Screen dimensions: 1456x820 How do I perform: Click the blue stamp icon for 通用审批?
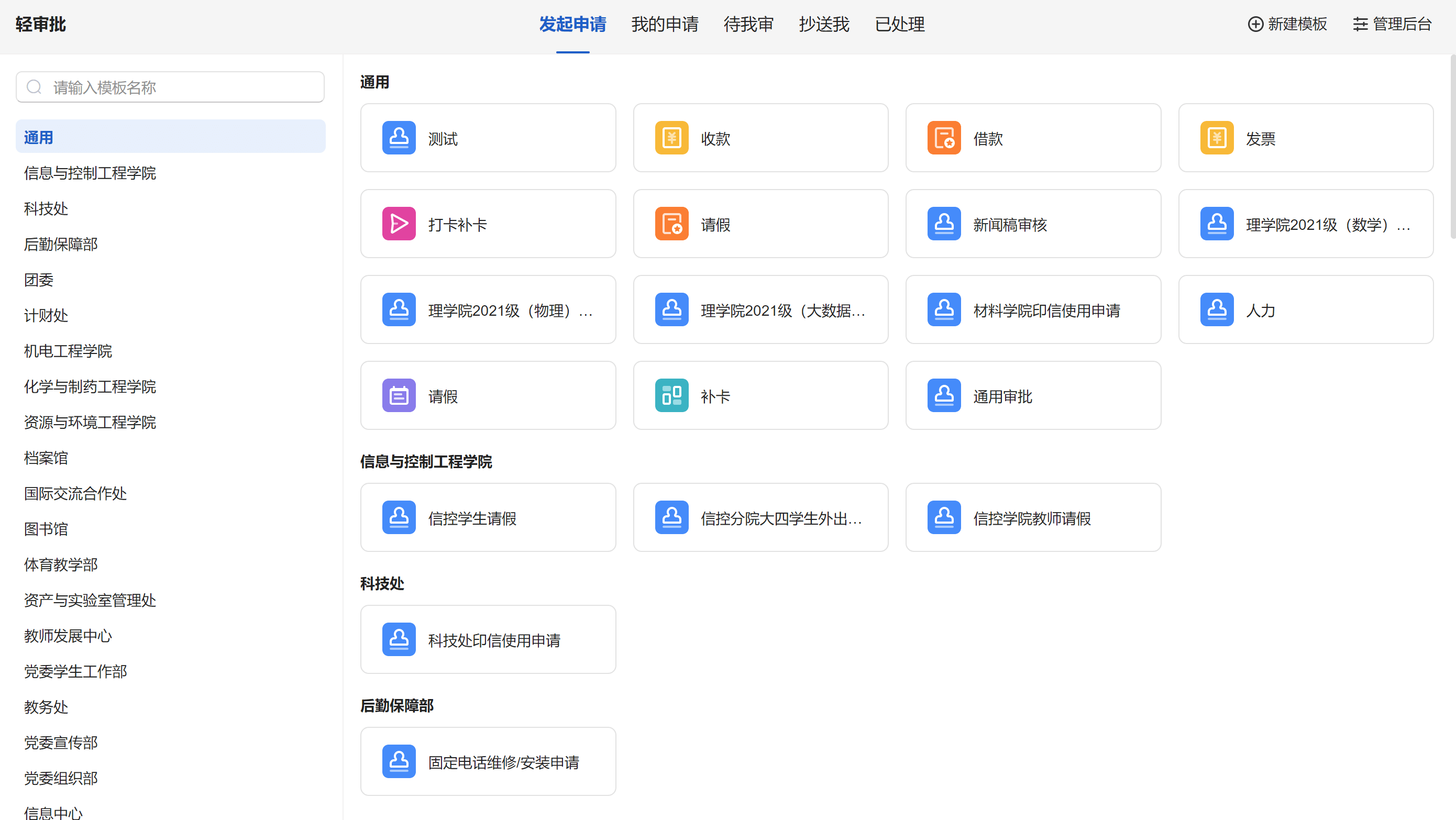coord(944,395)
